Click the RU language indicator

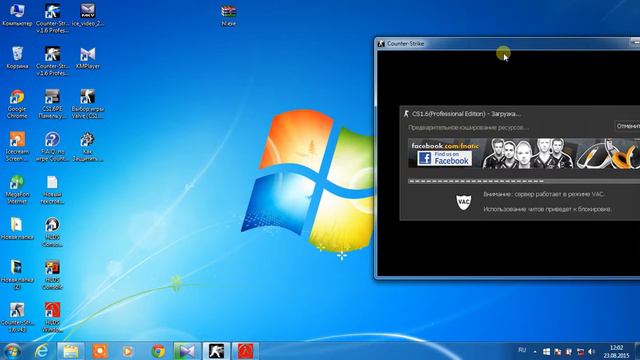(x=522, y=350)
